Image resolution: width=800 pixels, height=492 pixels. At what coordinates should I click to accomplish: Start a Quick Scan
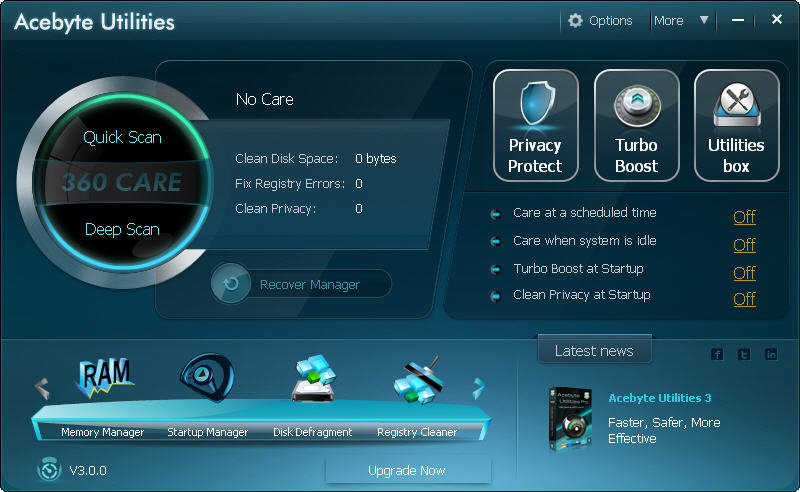[122, 137]
